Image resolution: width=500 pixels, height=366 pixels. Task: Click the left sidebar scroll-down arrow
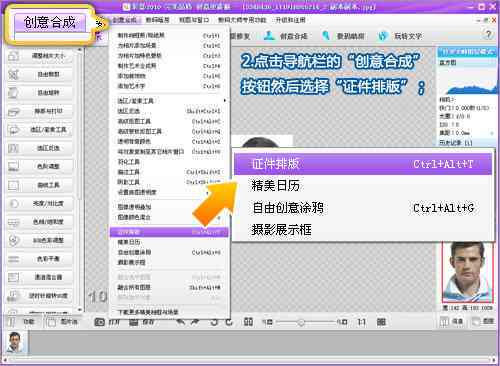80,310
